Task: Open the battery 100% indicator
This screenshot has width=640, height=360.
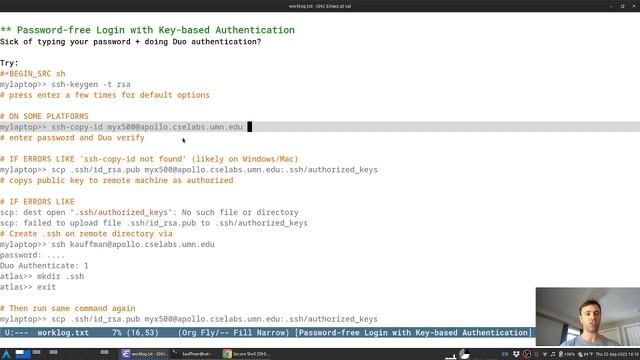Action: click(567, 354)
